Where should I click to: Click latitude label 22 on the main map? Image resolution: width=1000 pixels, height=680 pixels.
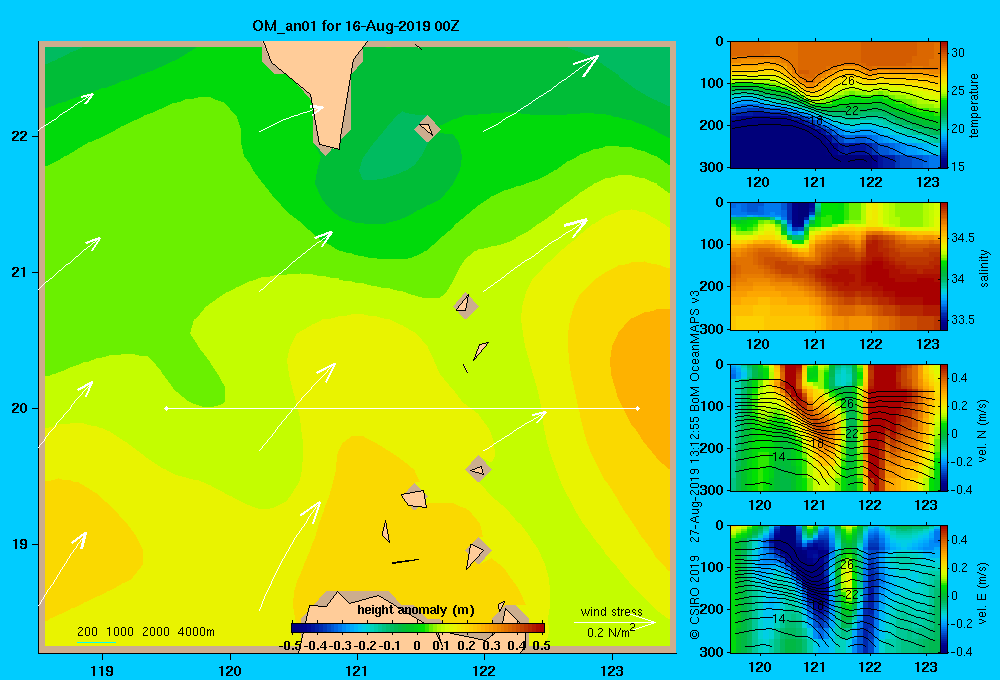click(x=19, y=136)
